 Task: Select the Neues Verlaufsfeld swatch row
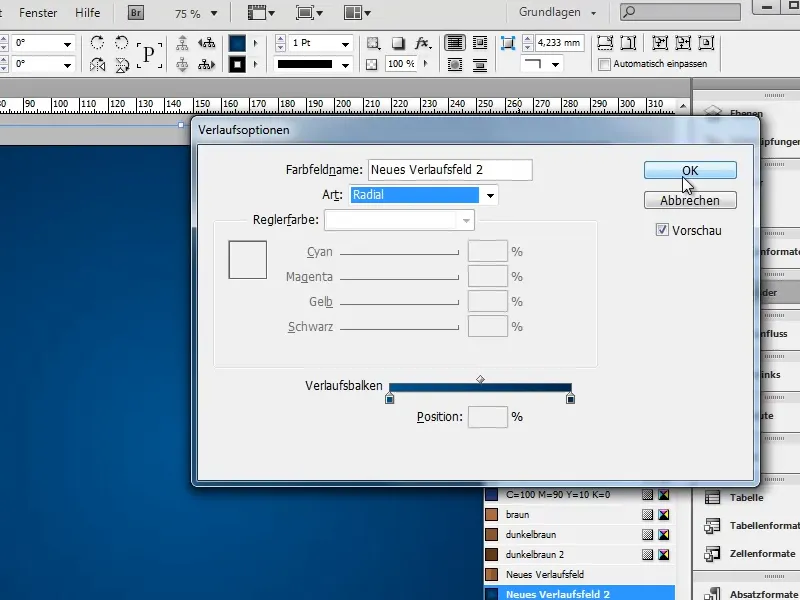point(579,574)
